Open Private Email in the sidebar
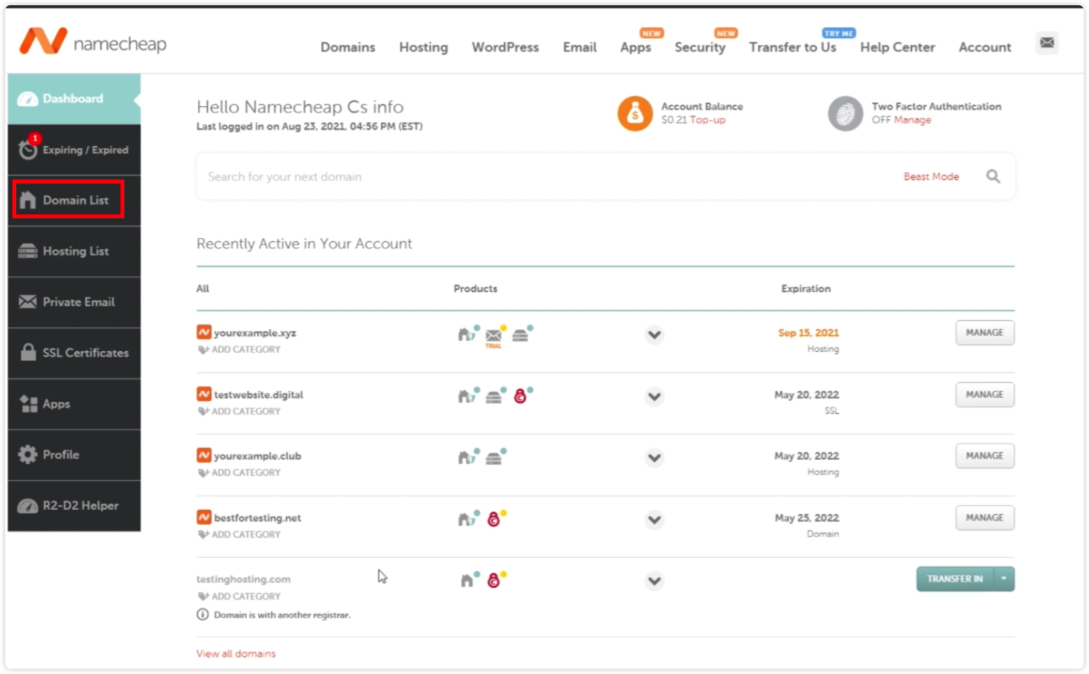The image size is (1089, 674). pyautogui.click(x=74, y=302)
